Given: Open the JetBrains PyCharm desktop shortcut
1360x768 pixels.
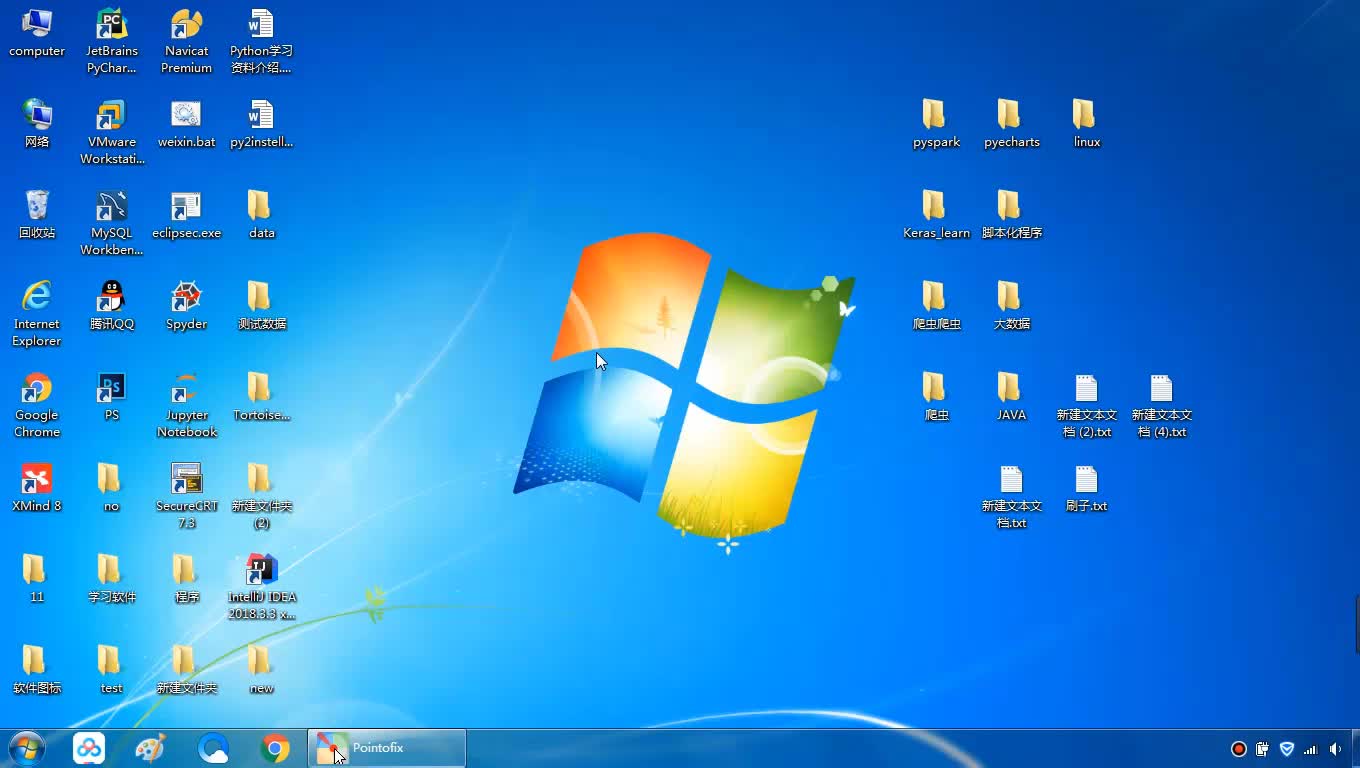Looking at the screenshot, I should (111, 25).
